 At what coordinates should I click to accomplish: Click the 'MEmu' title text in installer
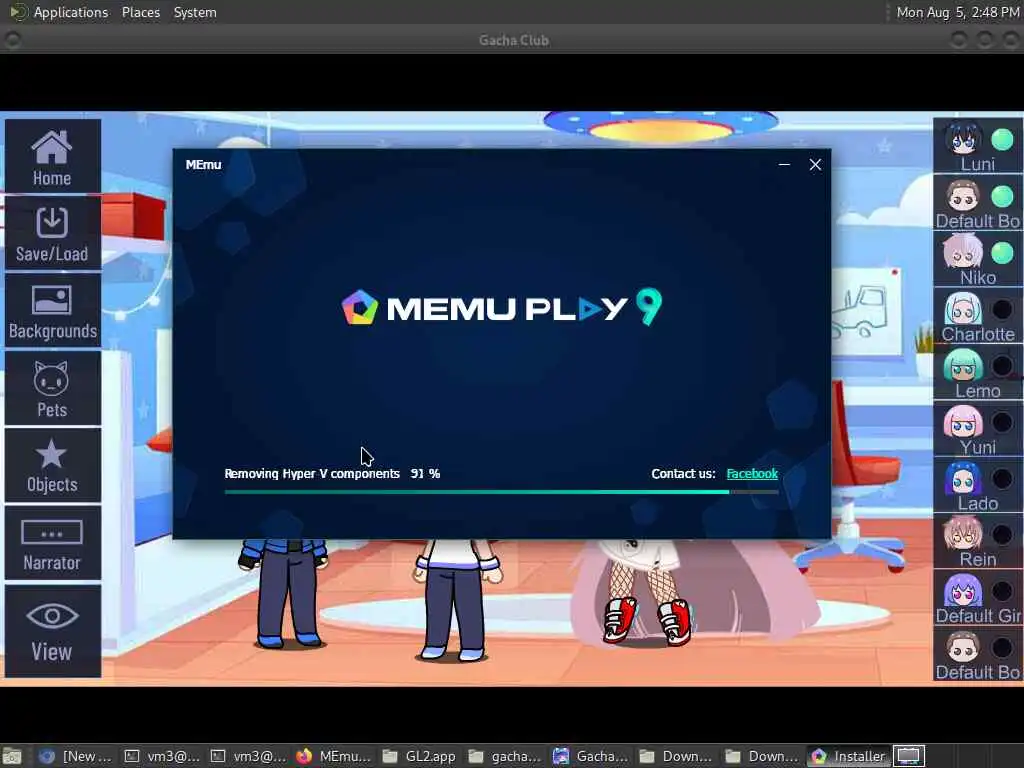[x=203, y=165]
